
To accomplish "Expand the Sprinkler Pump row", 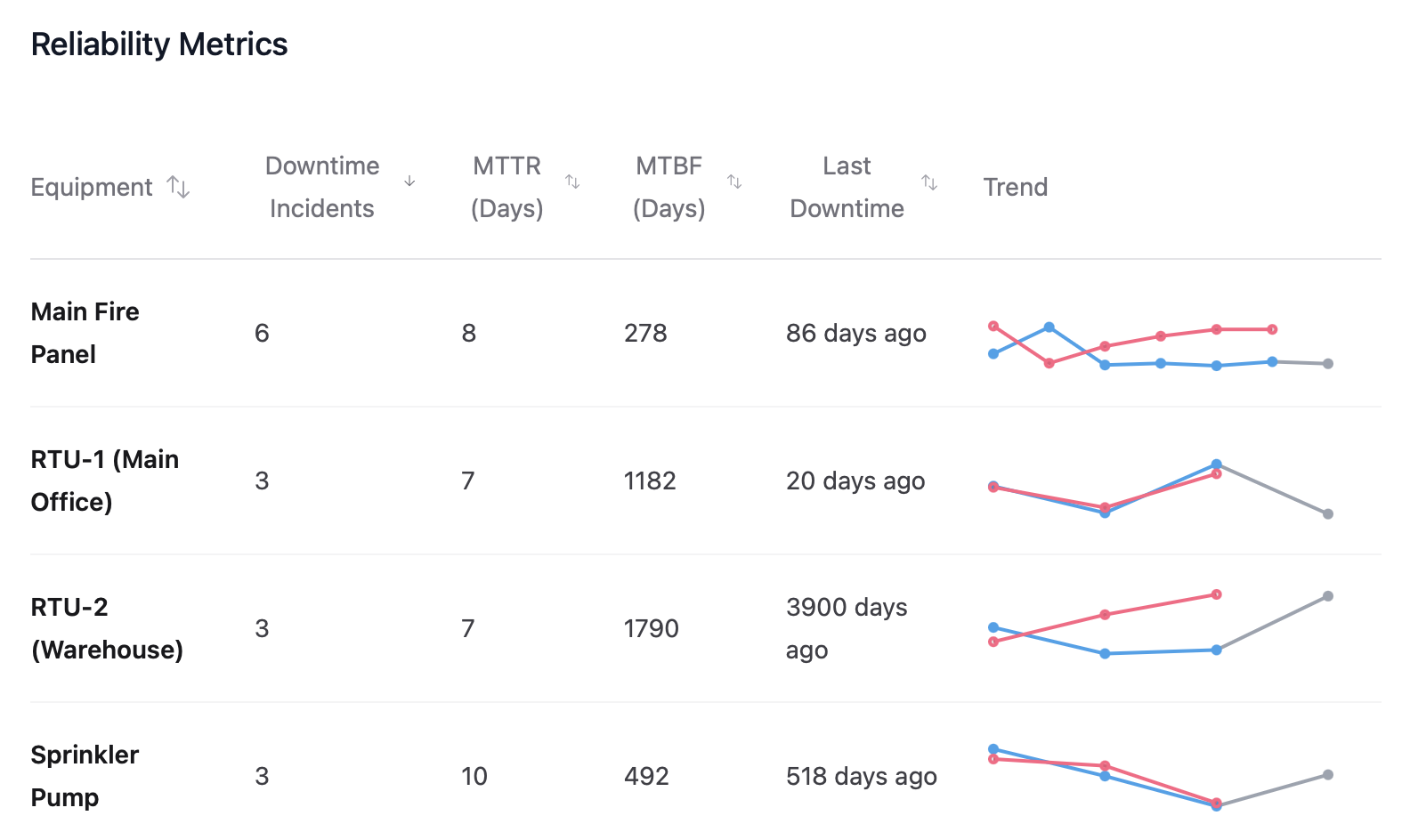I will 84,776.
